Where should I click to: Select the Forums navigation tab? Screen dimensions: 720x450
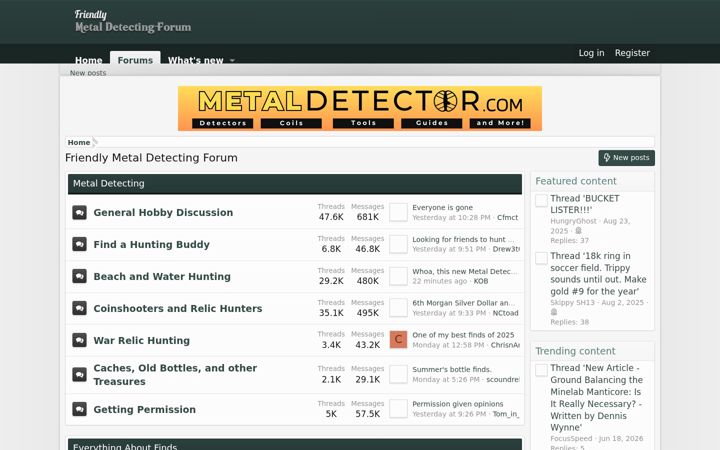(x=135, y=59)
